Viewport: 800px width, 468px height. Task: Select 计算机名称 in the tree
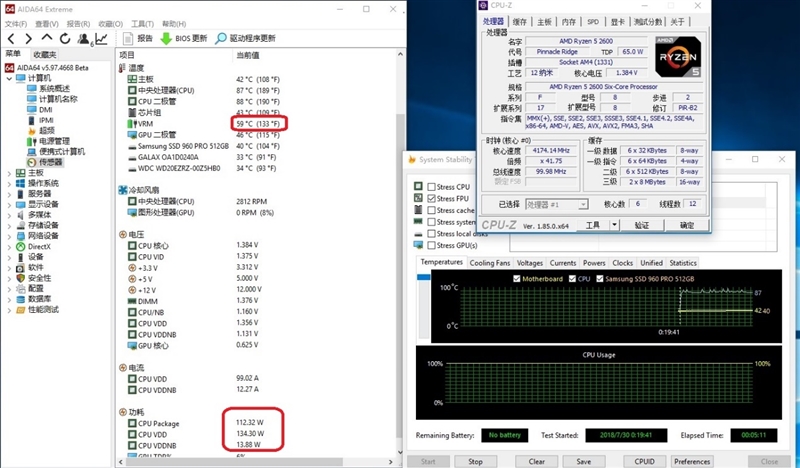pos(52,99)
